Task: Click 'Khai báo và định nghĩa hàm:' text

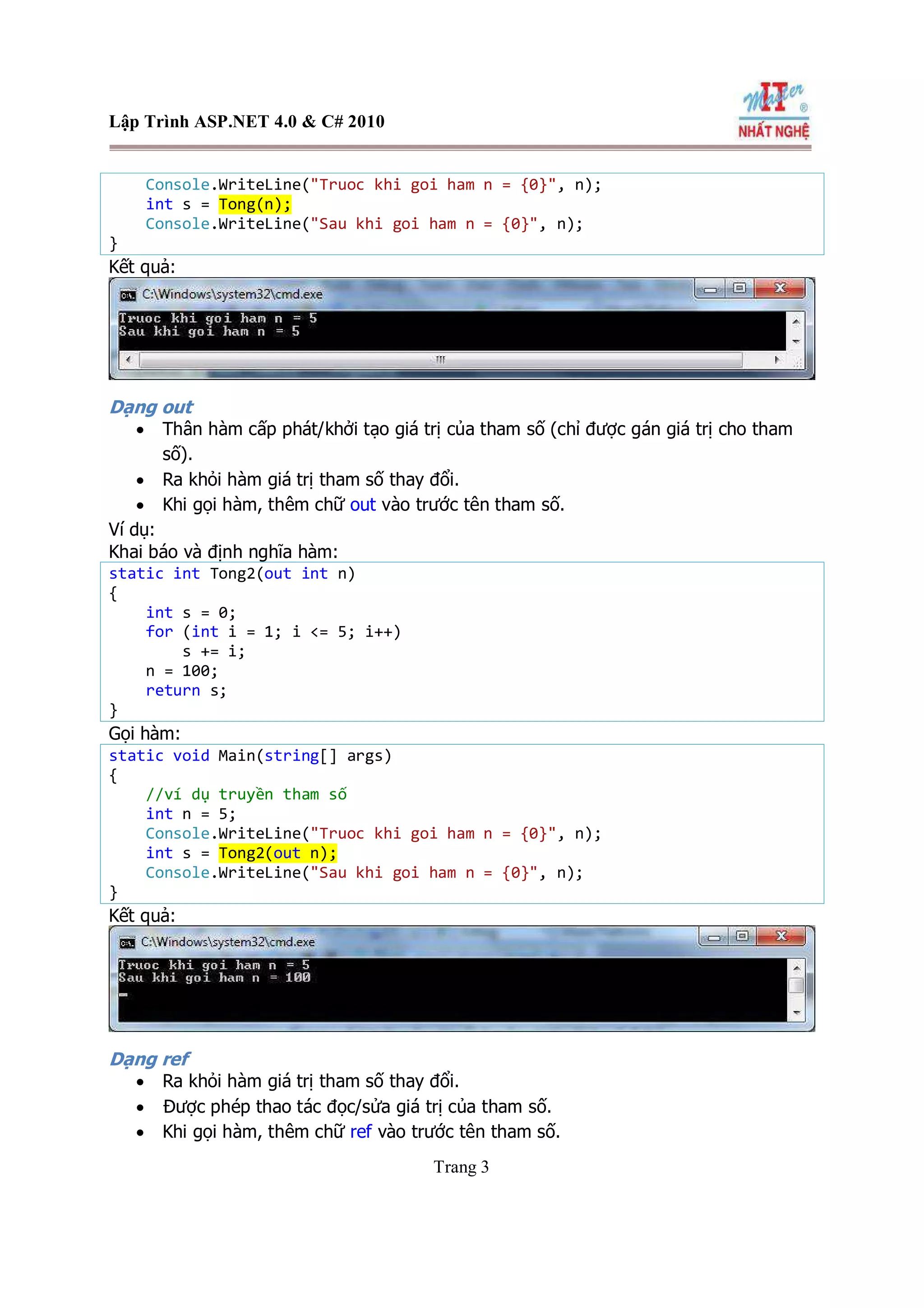Action: [223, 552]
